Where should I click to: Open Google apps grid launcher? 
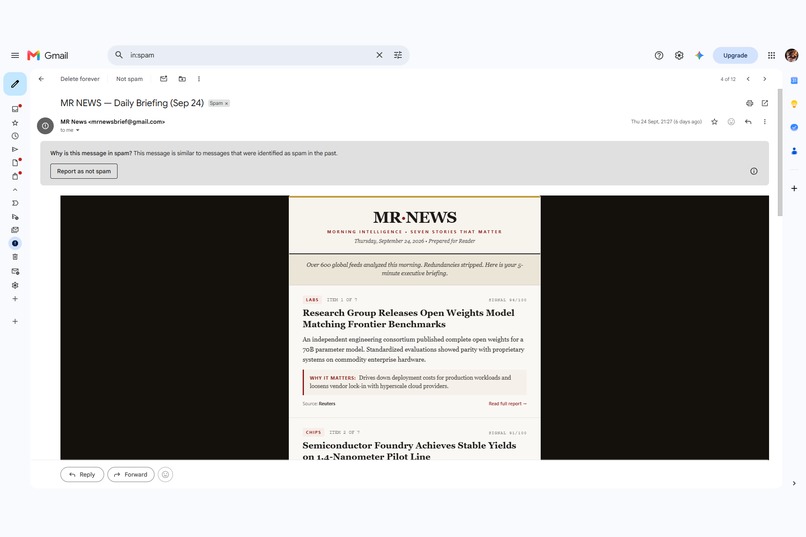click(x=772, y=55)
